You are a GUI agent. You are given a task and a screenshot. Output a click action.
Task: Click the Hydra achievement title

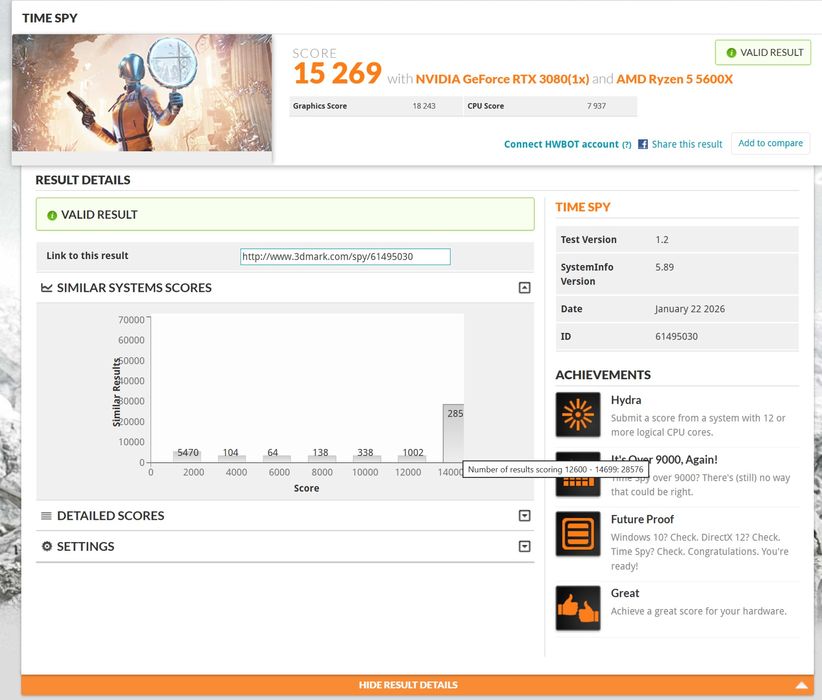[x=626, y=400]
